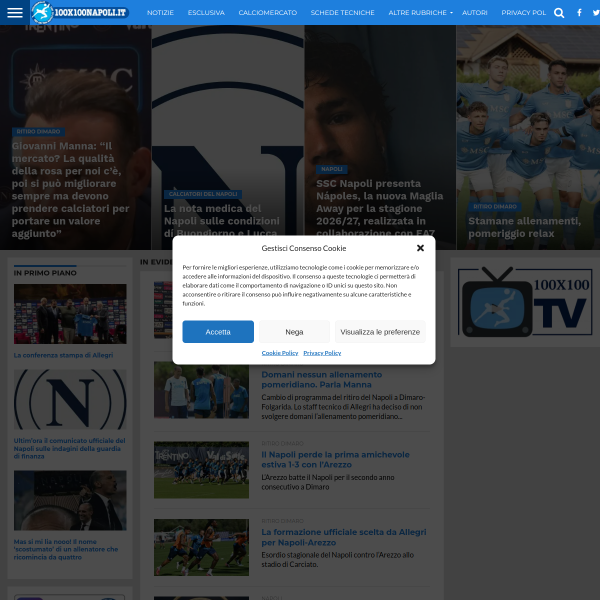Screen dimensions: 600x600
Task: Click the Allegri press conference thumbnail
Action: coord(70,314)
